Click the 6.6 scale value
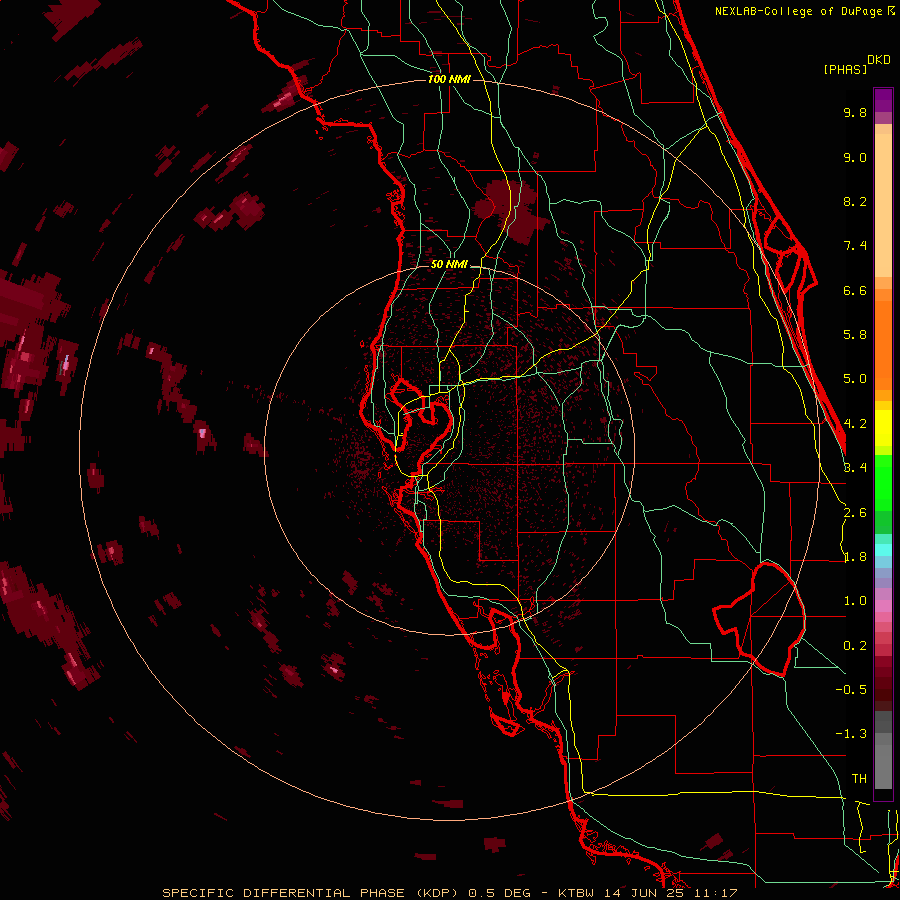This screenshot has width=900, height=900. pyautogui.click(x=855, y=290)
